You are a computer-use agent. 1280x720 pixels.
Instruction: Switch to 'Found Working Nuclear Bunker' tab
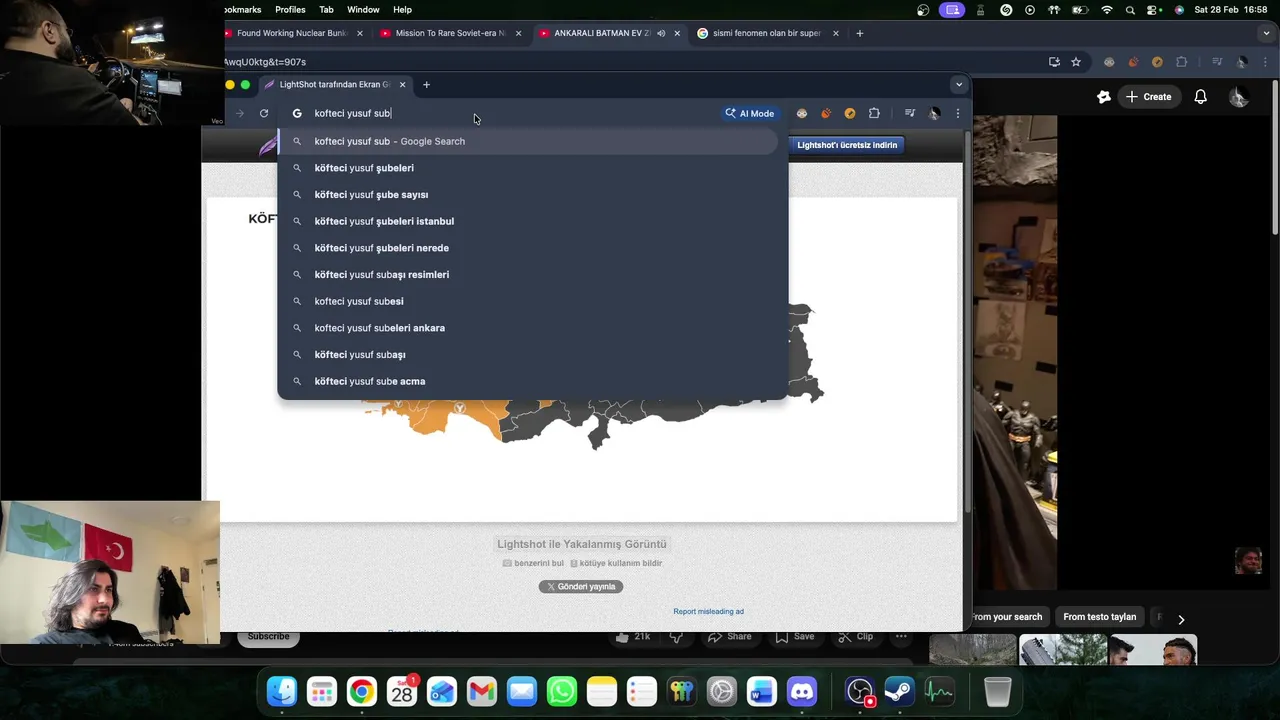(290, 33)
